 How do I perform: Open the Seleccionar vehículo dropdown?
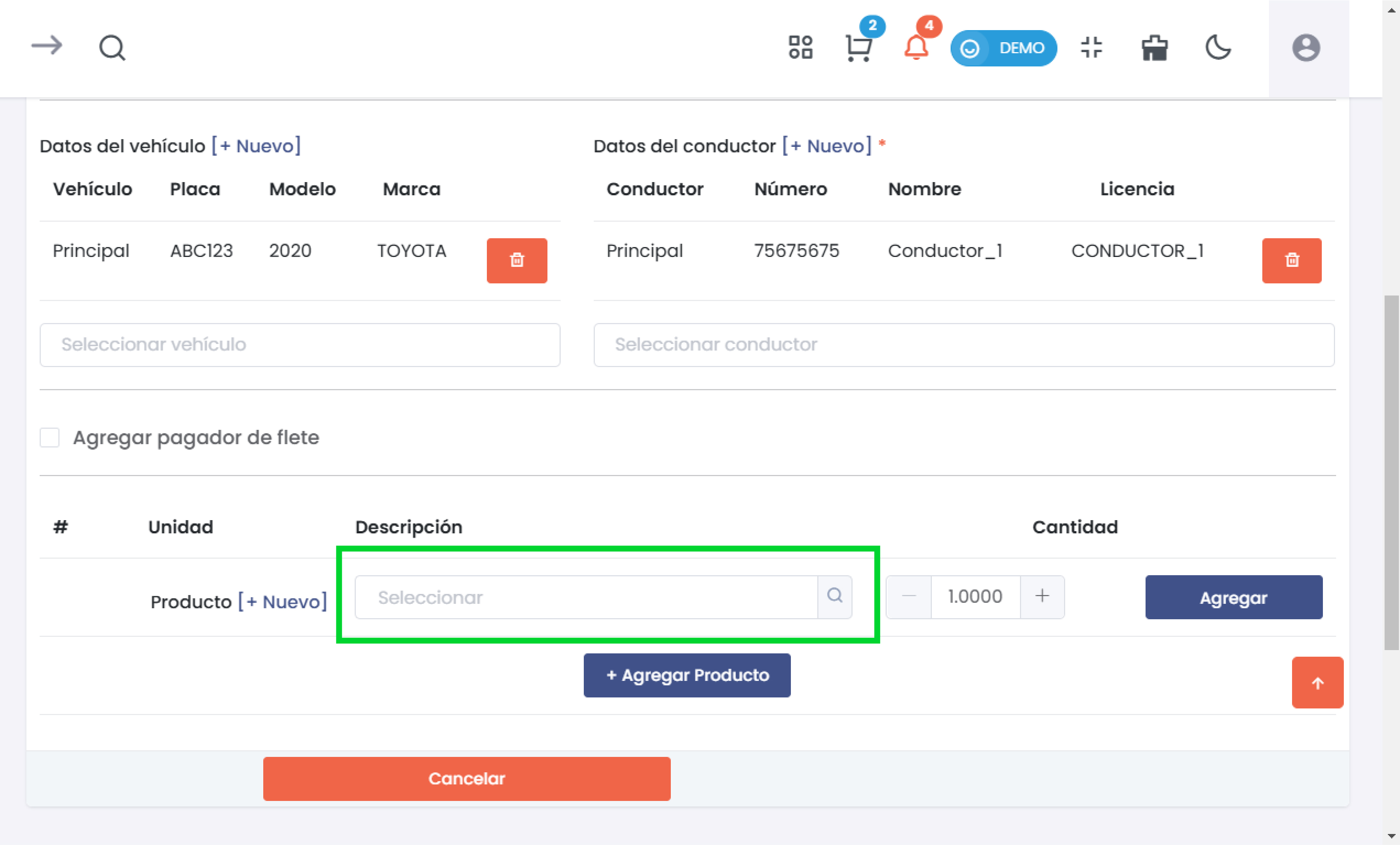pos(300,345)
